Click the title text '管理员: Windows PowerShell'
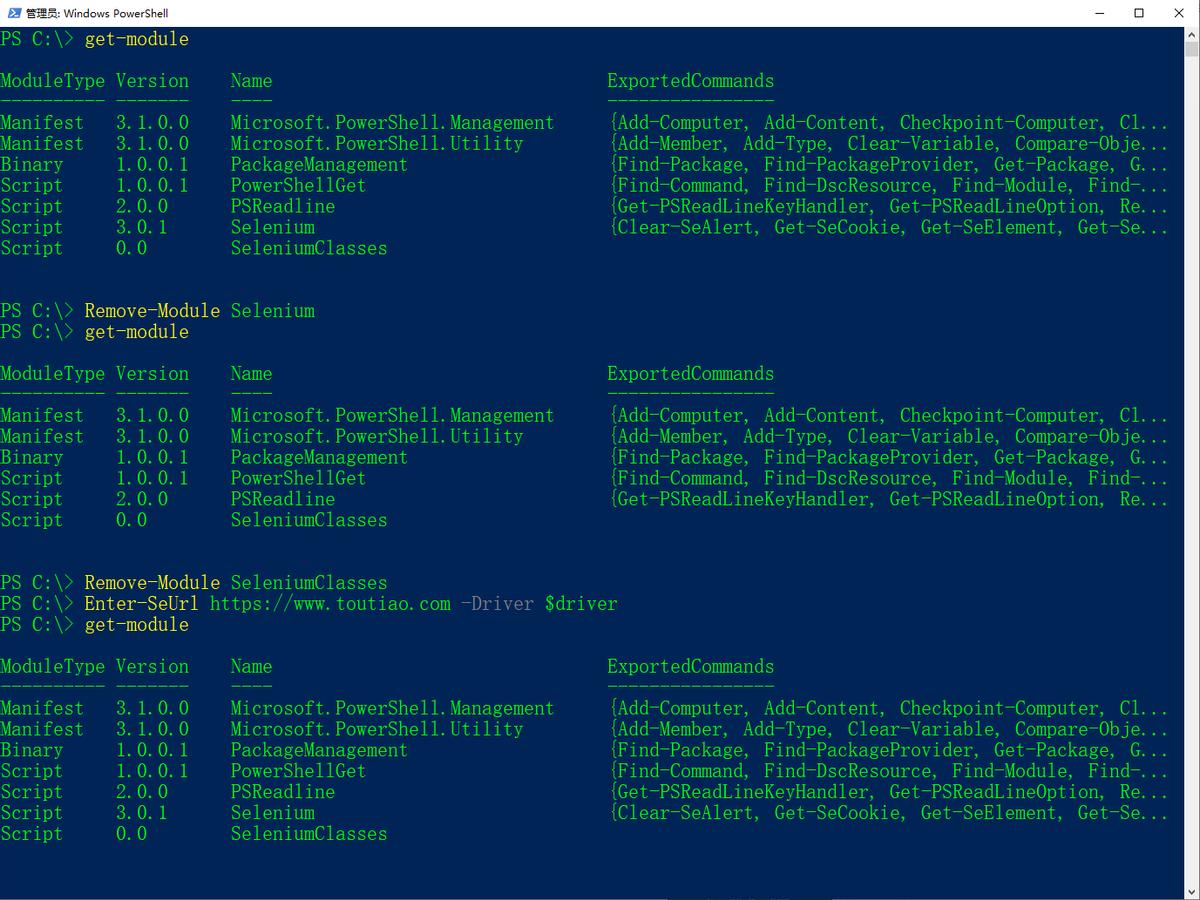The image size is (1200, 900). (x=97, y=13)
